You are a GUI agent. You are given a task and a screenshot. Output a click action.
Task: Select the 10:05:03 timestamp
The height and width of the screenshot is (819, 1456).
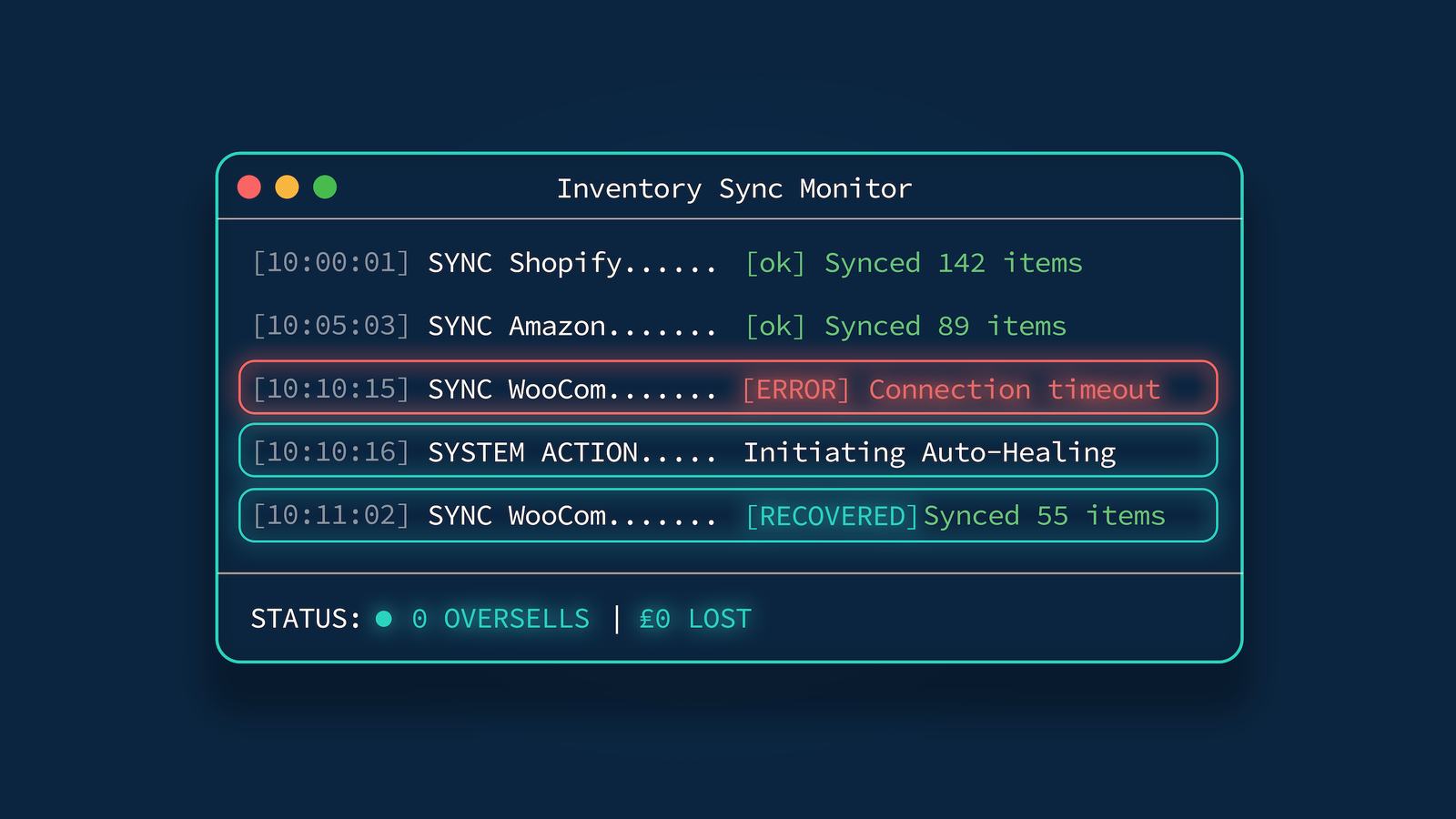click(x=331, y=326)
